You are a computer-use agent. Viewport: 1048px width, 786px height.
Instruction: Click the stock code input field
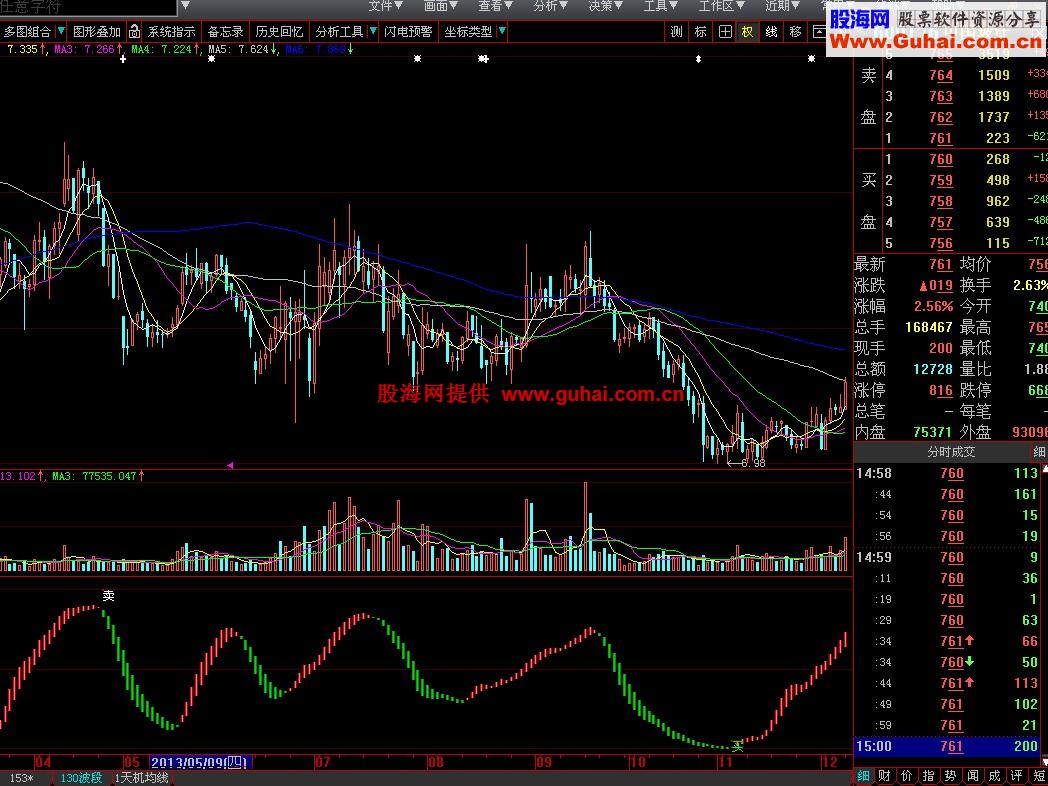coord(88,7)
